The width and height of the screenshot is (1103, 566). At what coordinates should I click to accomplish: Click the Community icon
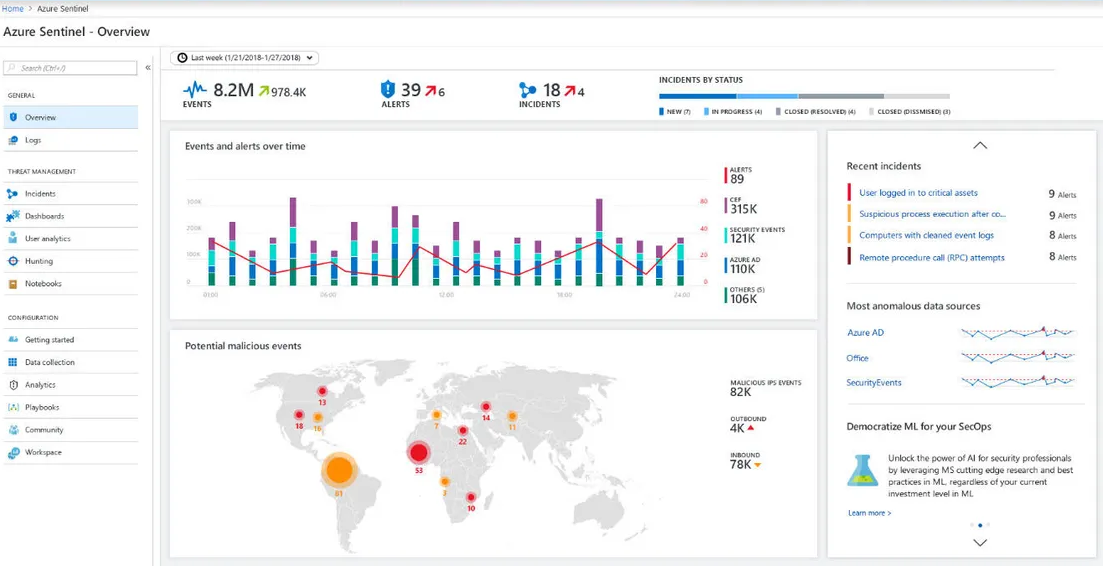(x=13, y=430)
